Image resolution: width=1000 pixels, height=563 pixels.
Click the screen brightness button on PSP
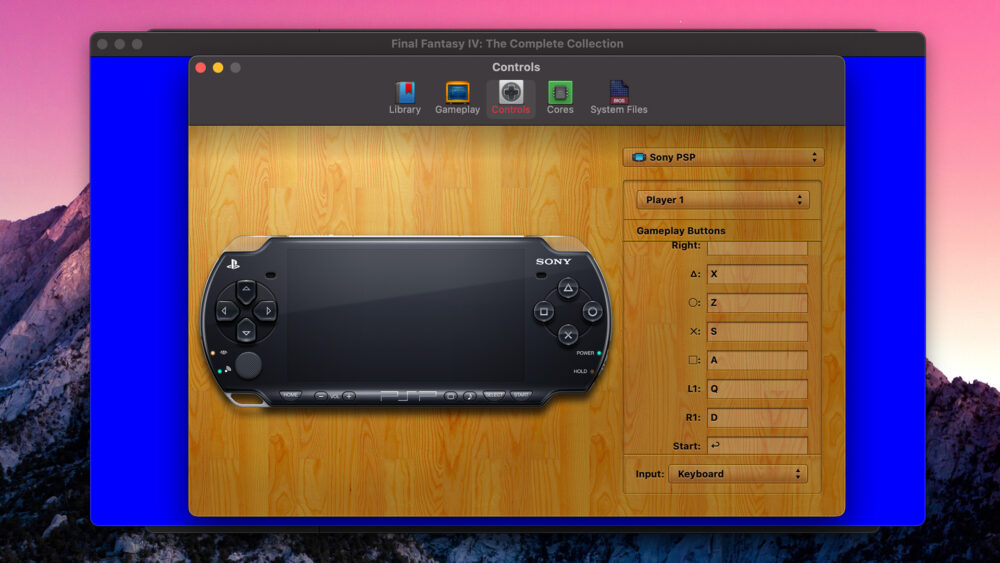pyautogui.click(x=450, y=396)
